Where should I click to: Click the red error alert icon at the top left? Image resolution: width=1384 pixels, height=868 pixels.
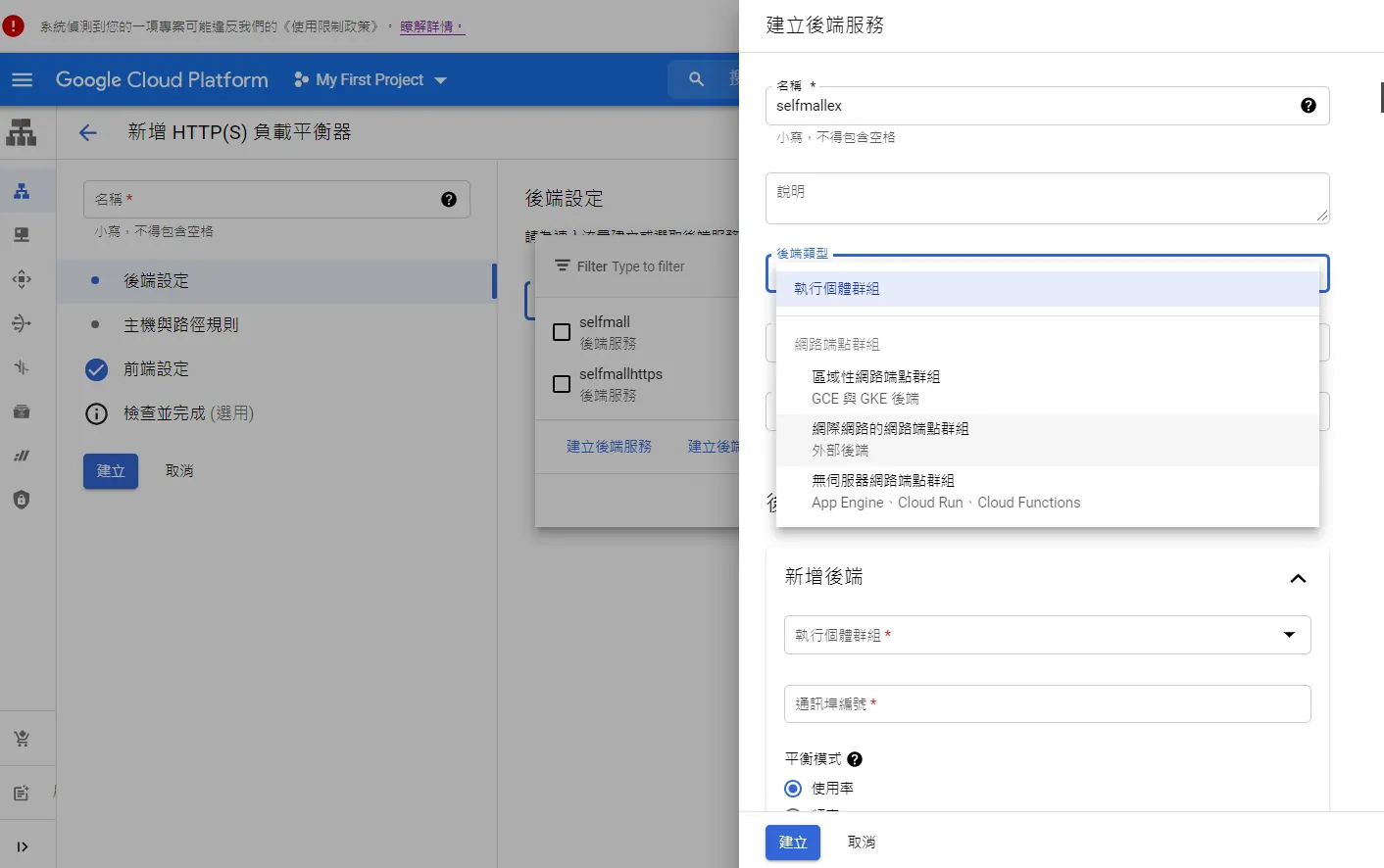(x=13, y=26)
